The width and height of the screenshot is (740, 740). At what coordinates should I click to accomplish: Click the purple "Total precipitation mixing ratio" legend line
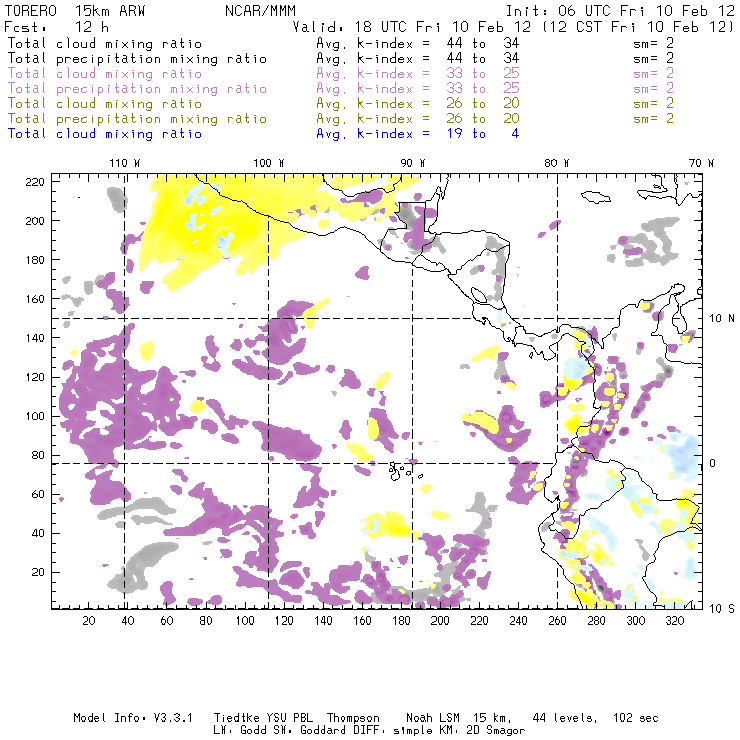[x=137, y=89]
